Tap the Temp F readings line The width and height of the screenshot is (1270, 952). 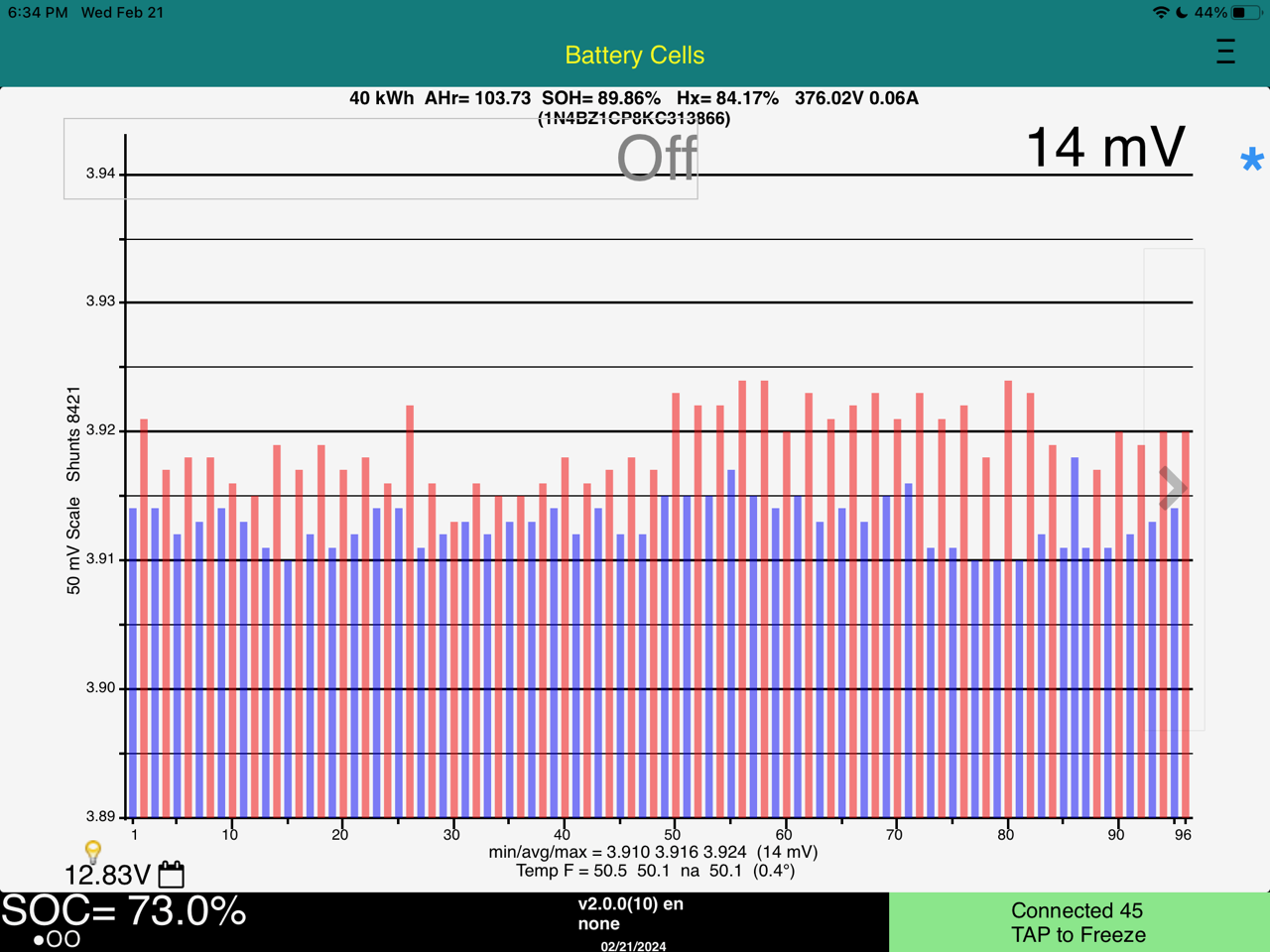(x=655, y=871)
